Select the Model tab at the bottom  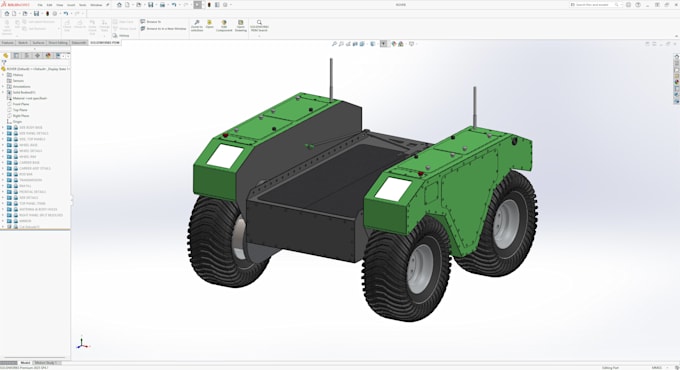point(26,363)
